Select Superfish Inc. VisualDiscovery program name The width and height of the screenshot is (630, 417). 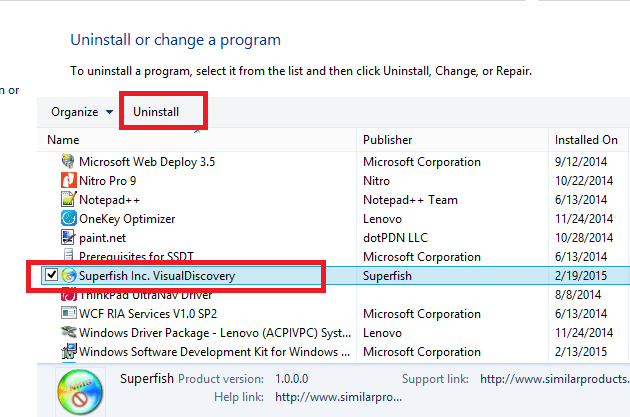pos(157,276)
